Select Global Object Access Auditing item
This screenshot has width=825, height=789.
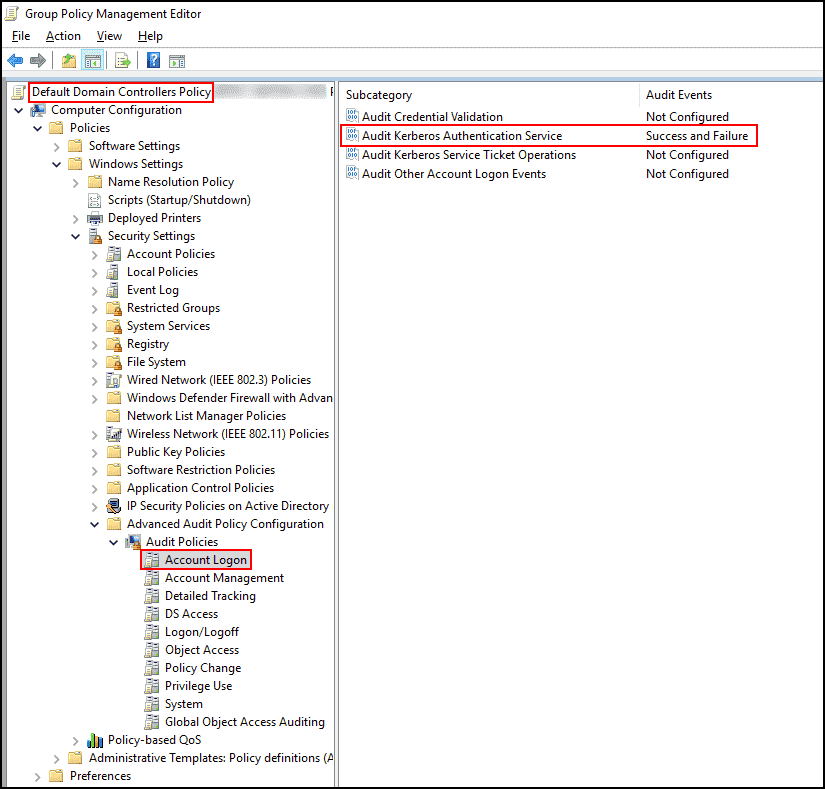245,722
